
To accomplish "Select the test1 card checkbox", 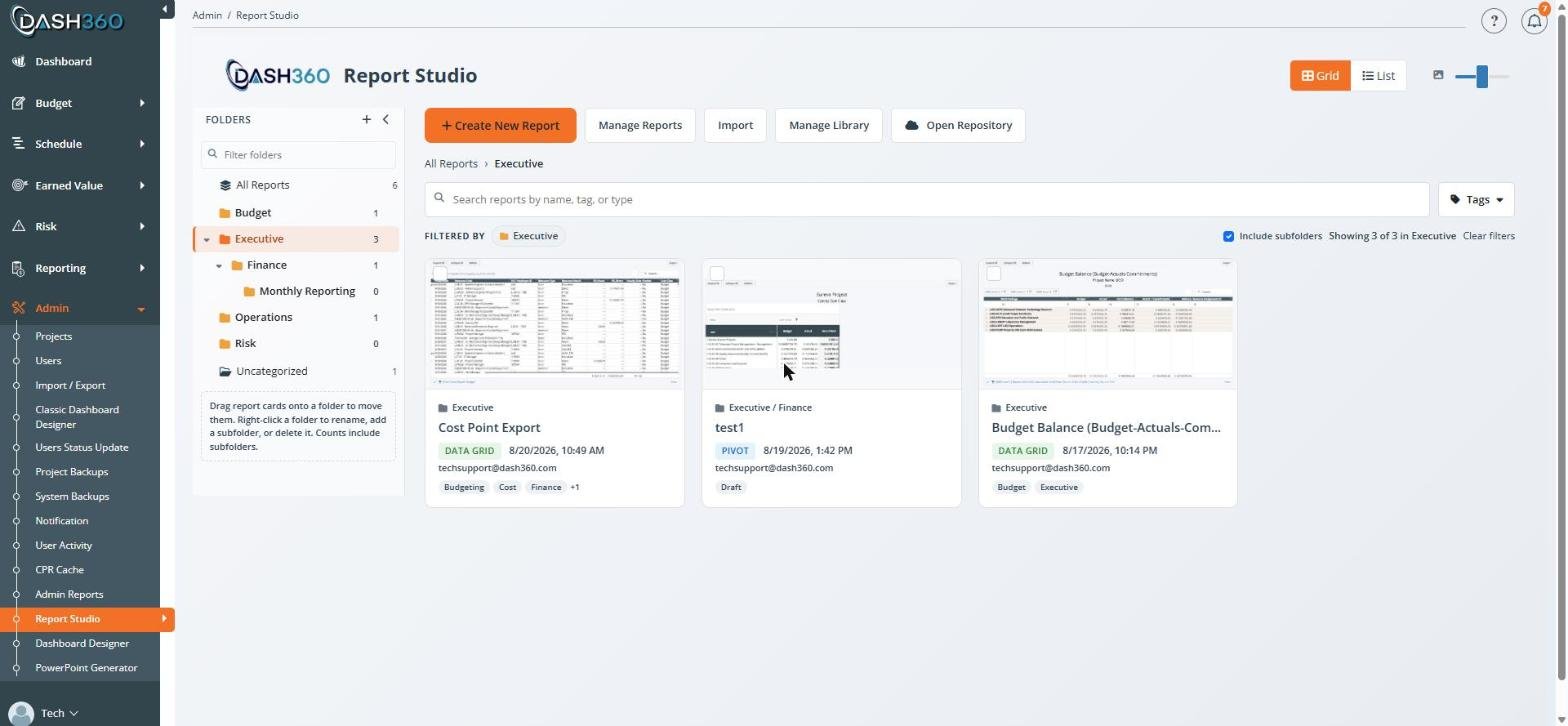I will click(x=716, y=273).
